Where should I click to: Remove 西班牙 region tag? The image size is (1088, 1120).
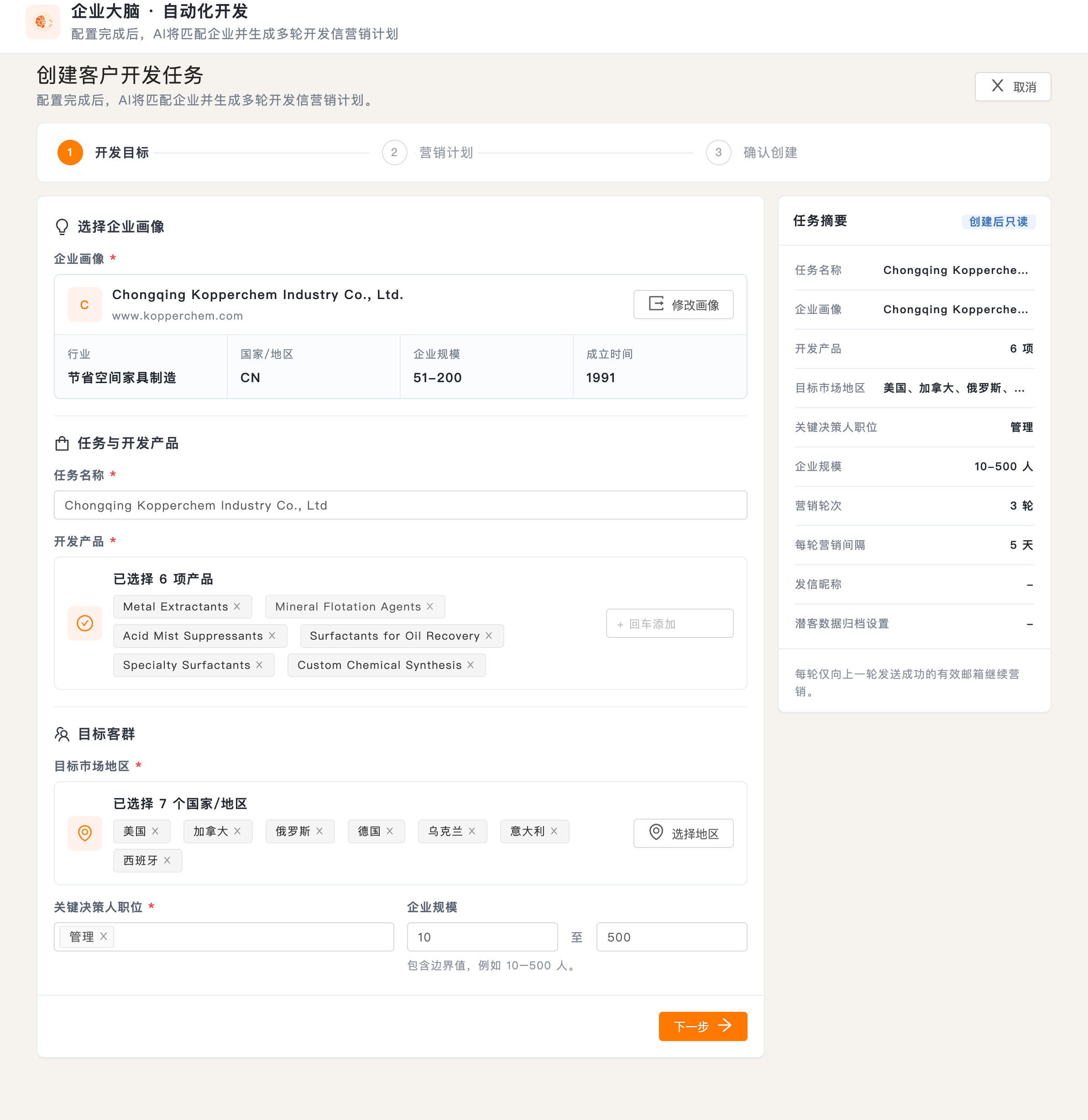pos(167,861)
